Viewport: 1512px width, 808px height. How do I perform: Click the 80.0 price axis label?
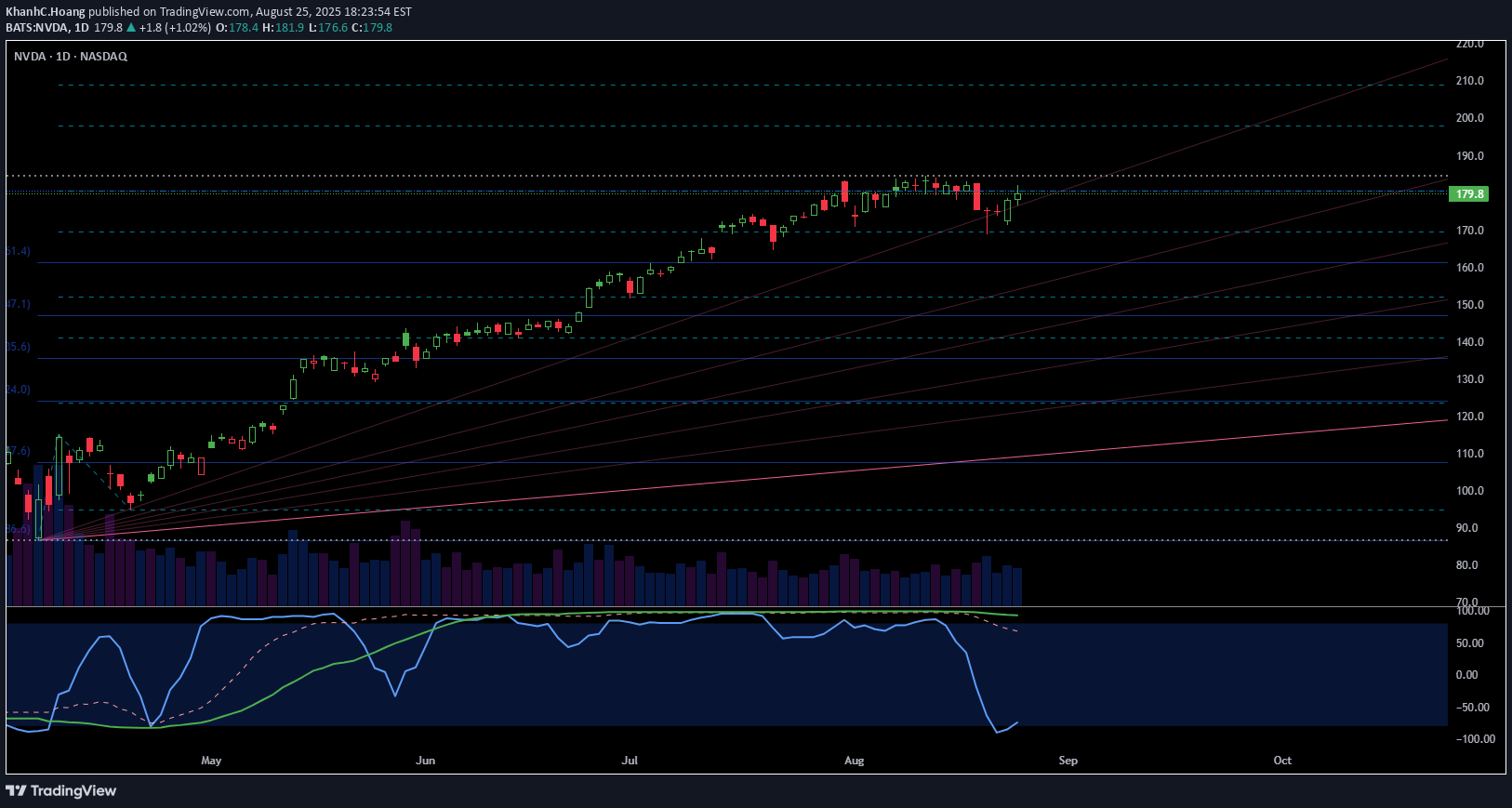point(1467,565)
